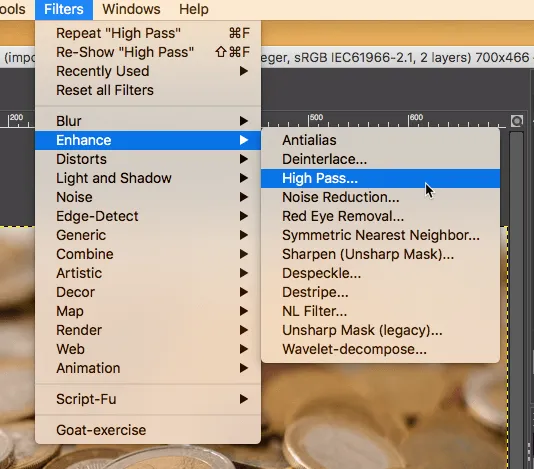The image size is (534, 469).
Task: Choose Repeat "High Pass" entry
Action: coord(148,33)
